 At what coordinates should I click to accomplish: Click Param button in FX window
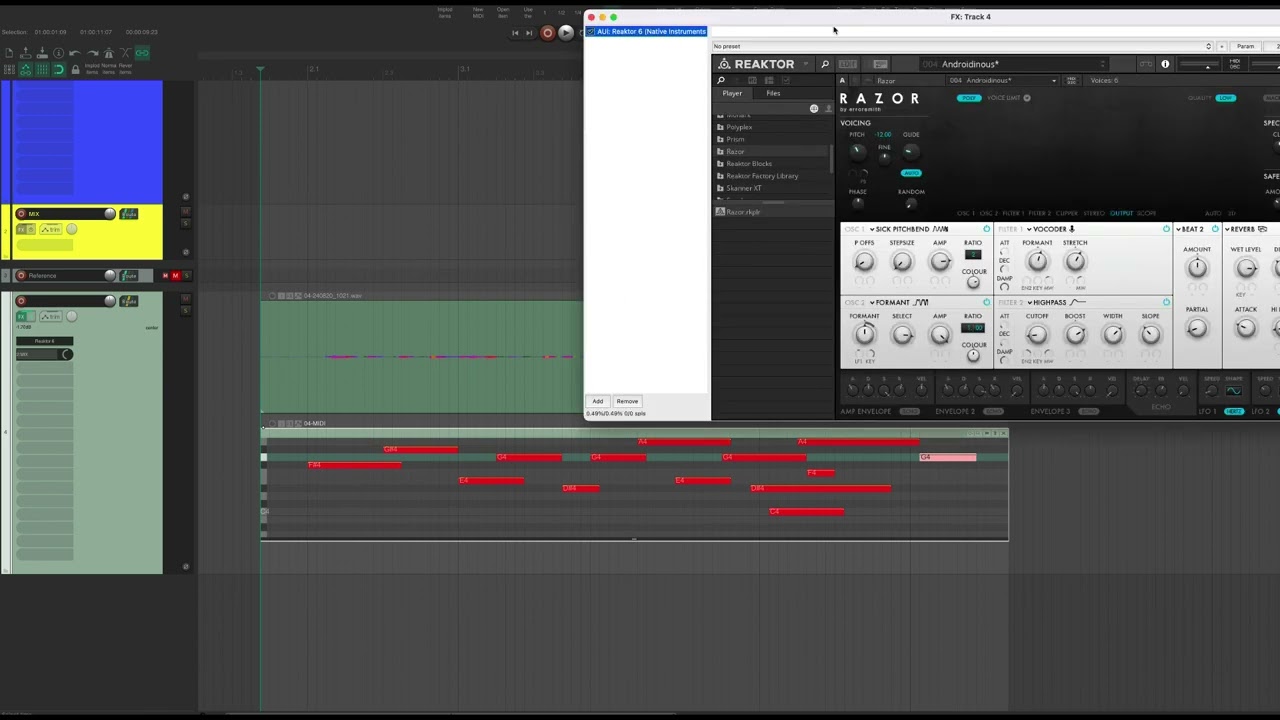click(x=1245, y=46)
